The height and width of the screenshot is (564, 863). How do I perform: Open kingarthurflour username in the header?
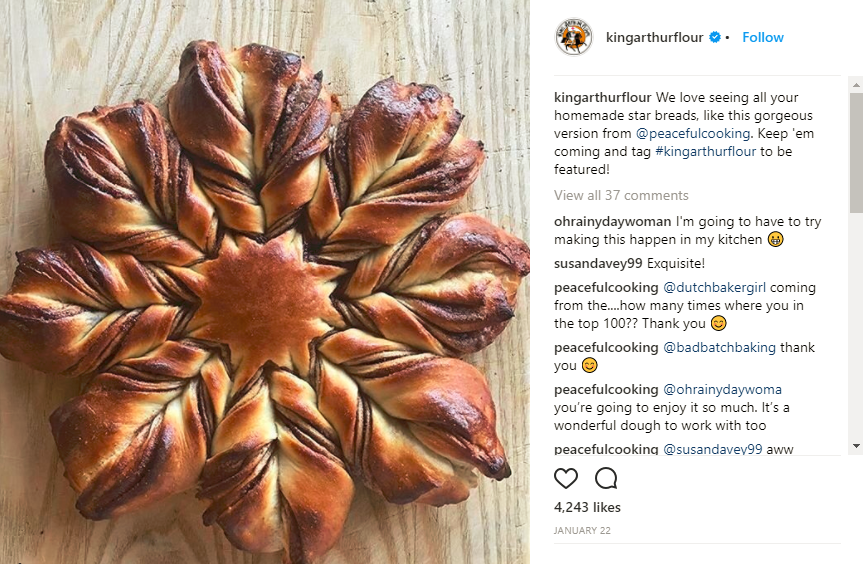click(x=654, y=37)
